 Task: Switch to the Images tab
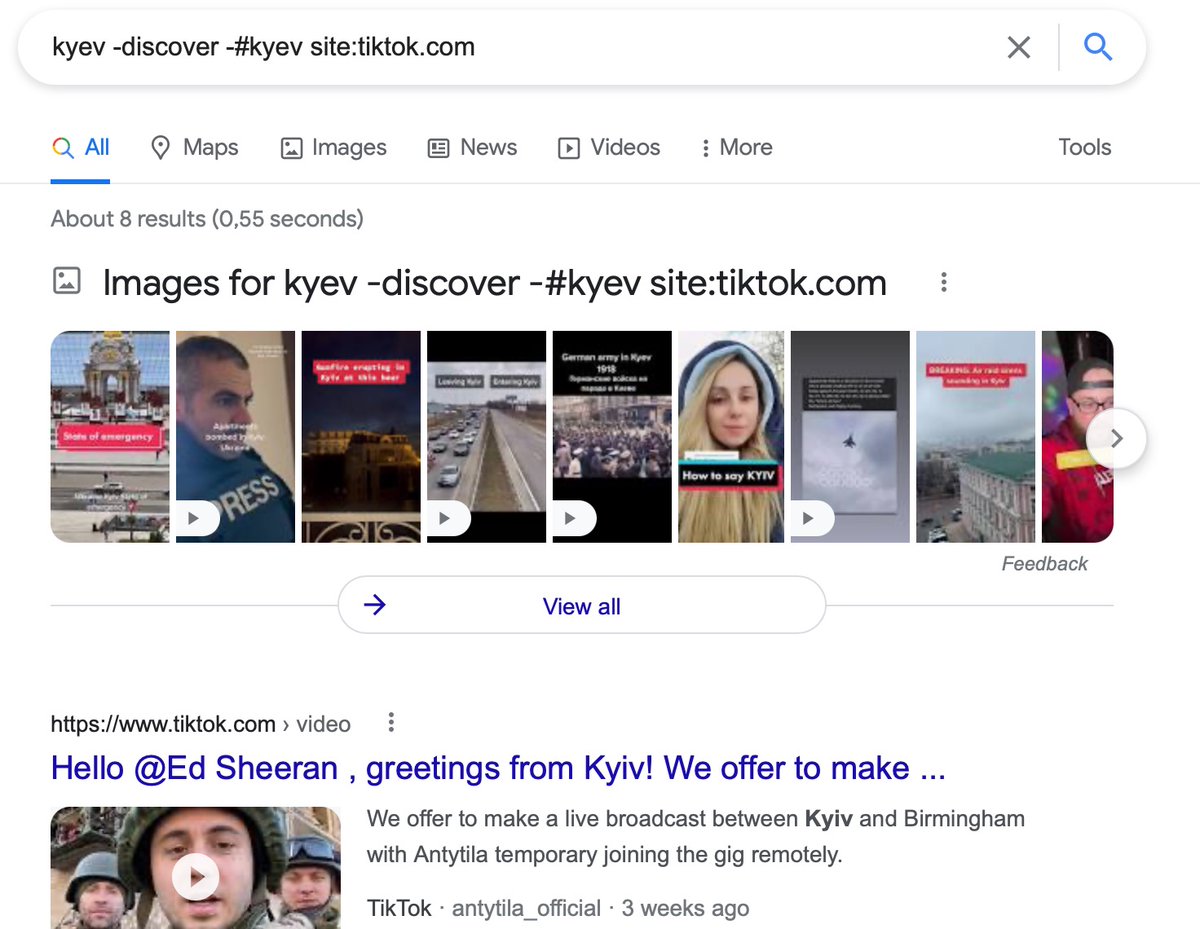pos(334,148)
